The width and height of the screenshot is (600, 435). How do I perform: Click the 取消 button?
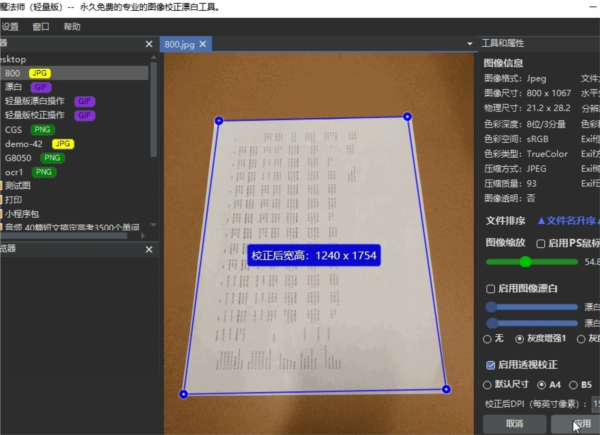(515, 424)
